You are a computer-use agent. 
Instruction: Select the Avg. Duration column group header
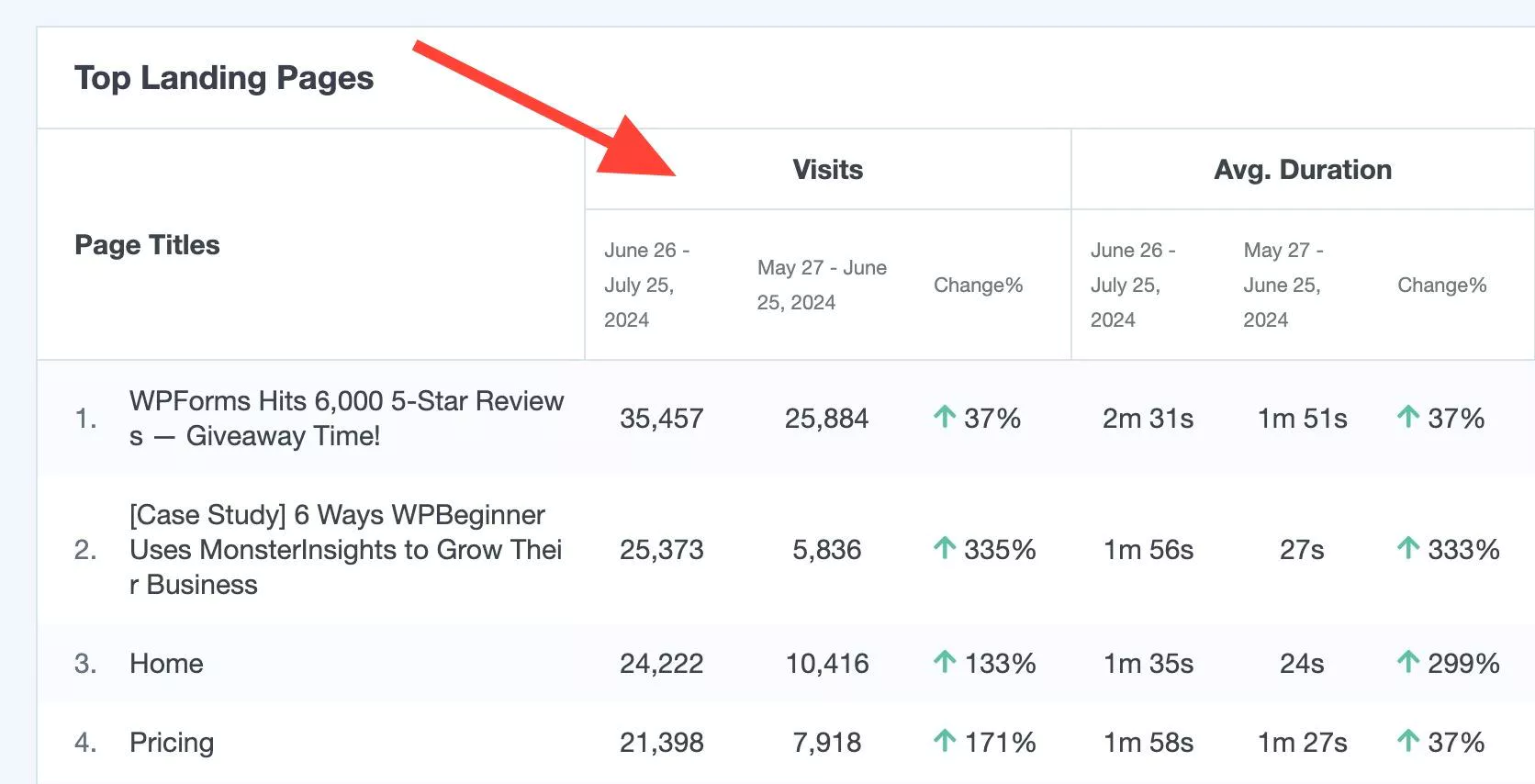(1302, 170)
